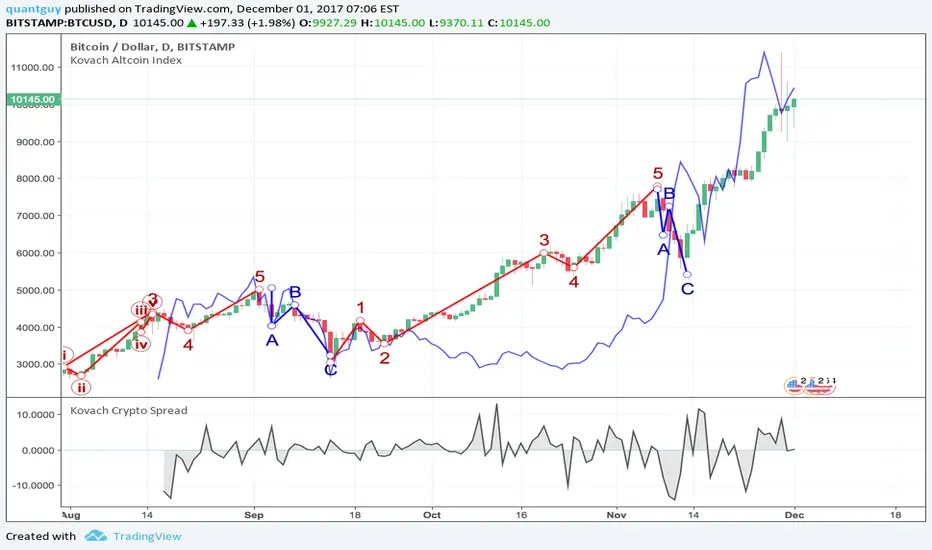Select the circled 'ii' wave marker
The height and width of the screenshot is (550, 932).
pyautogui.click(x=81, y=388)
